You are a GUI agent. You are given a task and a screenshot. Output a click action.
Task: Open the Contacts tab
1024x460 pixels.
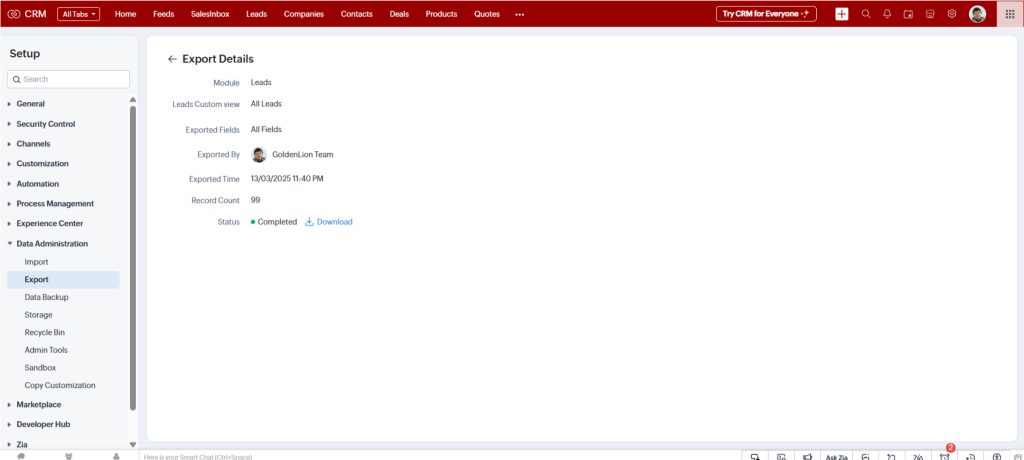357,14
